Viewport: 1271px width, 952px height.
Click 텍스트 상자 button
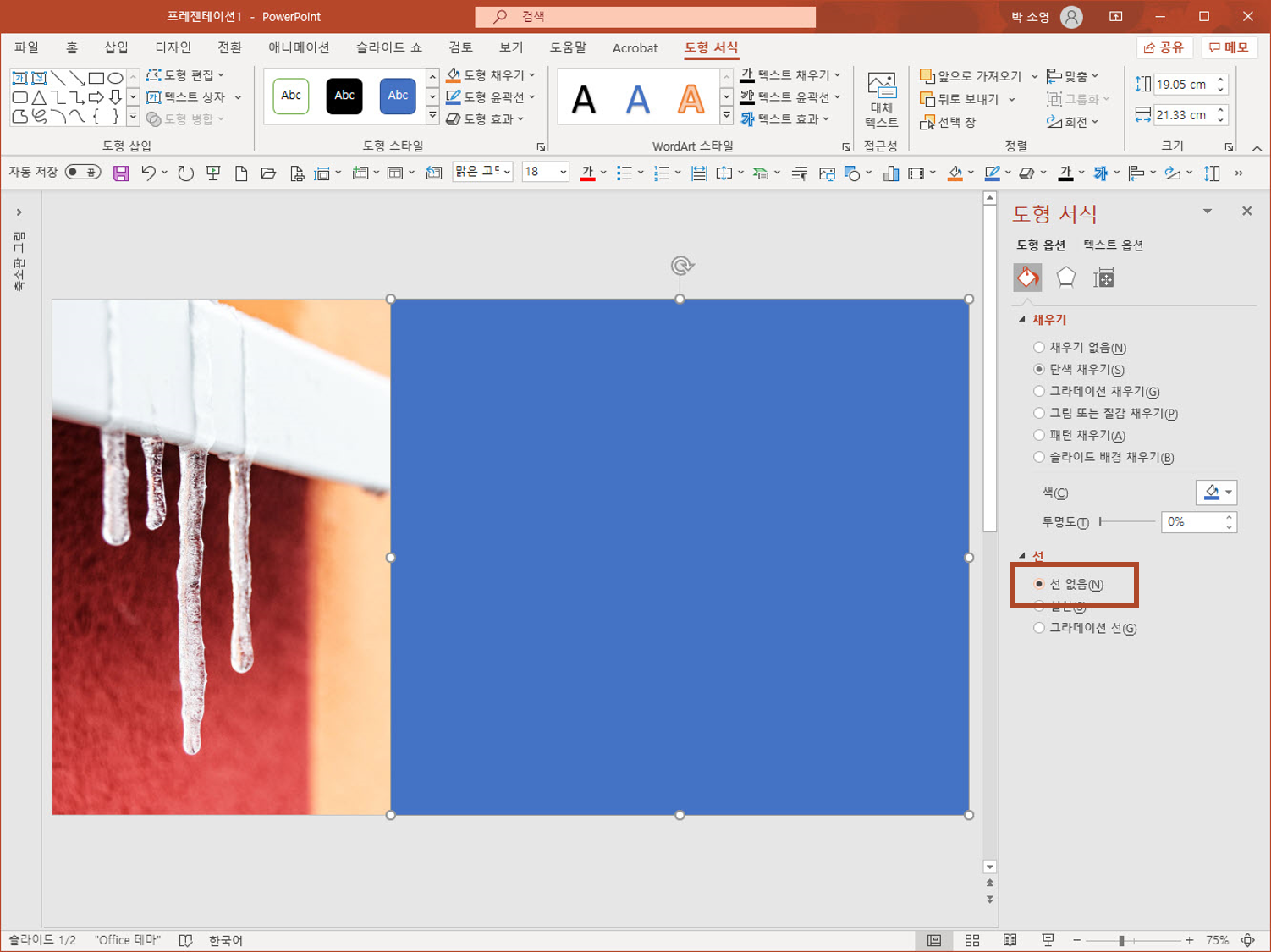click(186, 97)
